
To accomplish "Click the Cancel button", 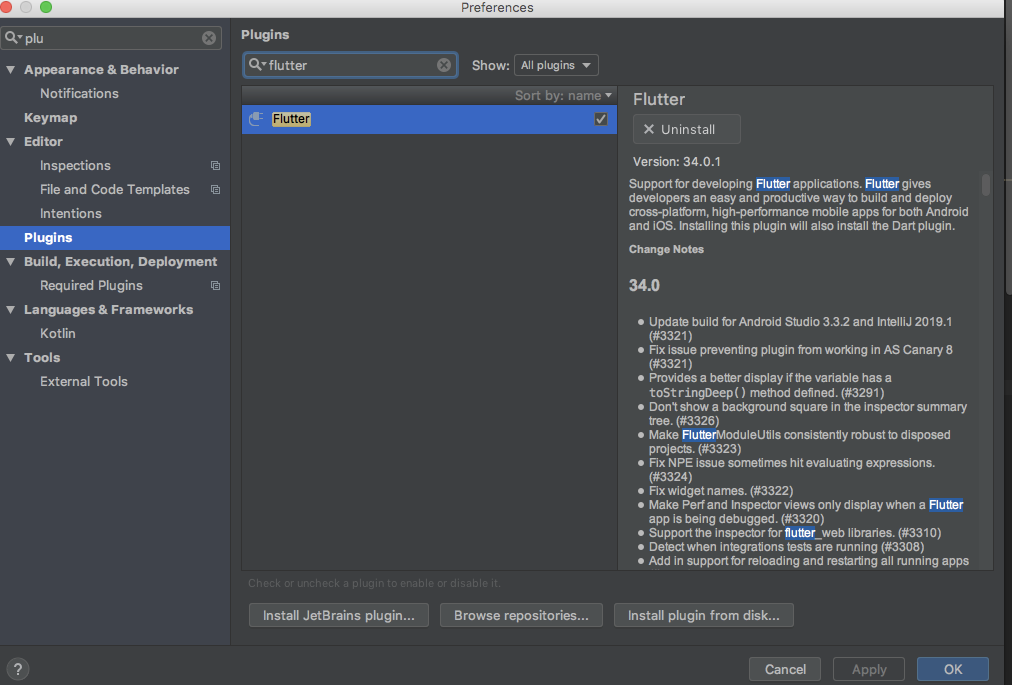I will [785, 670].
